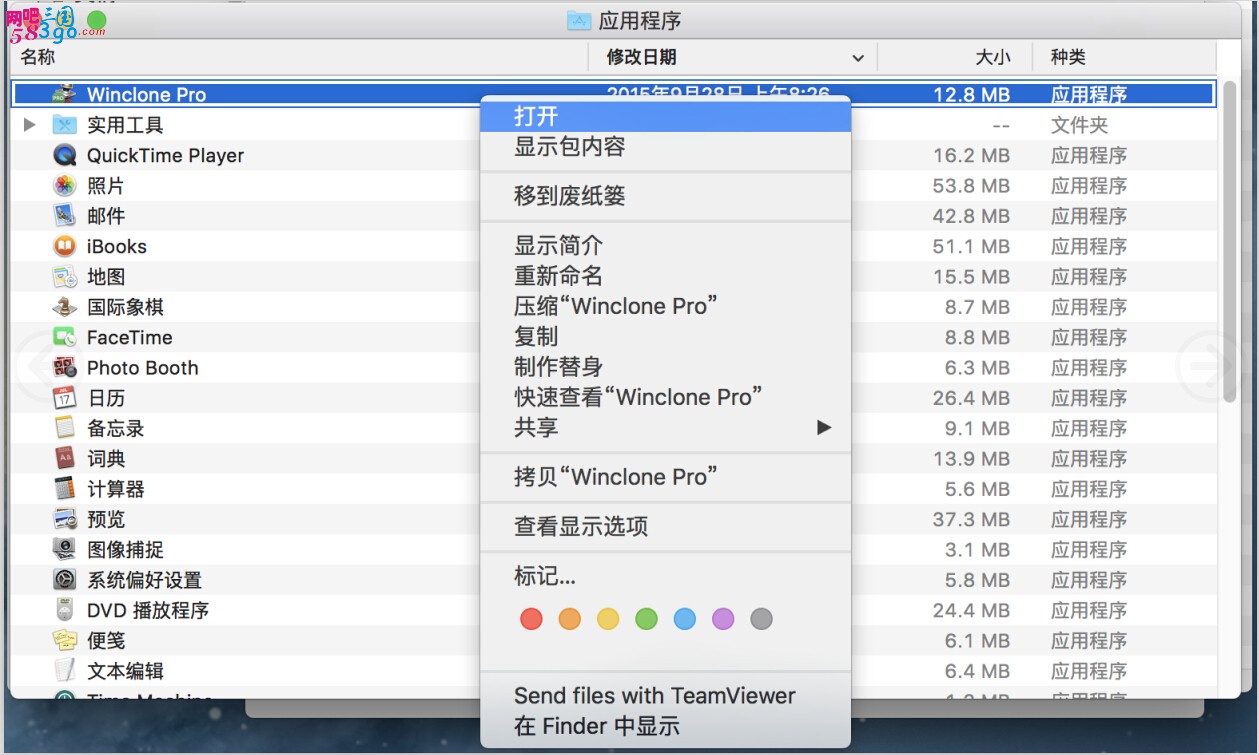The width and height of the screenshot is (1259, 755).
Task: Apply the red tag color
Action: [x=531, y=619]
